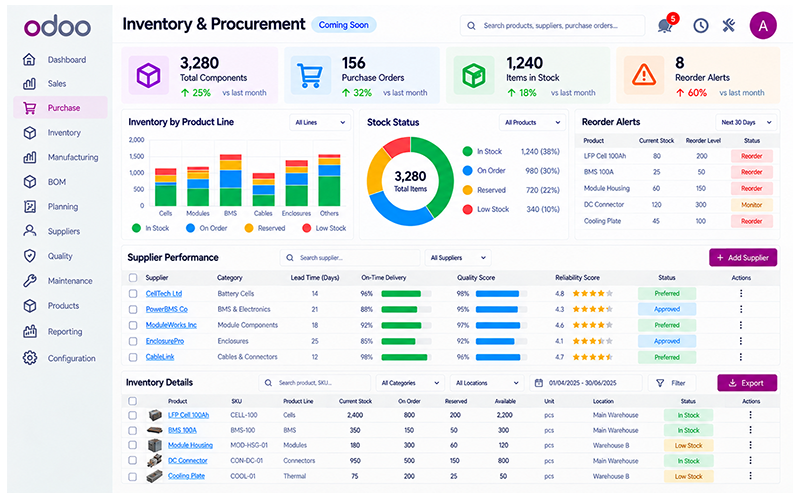Click the Add Supplier button
This screenshot has width=800, height=498.
(x=743, y=258)
